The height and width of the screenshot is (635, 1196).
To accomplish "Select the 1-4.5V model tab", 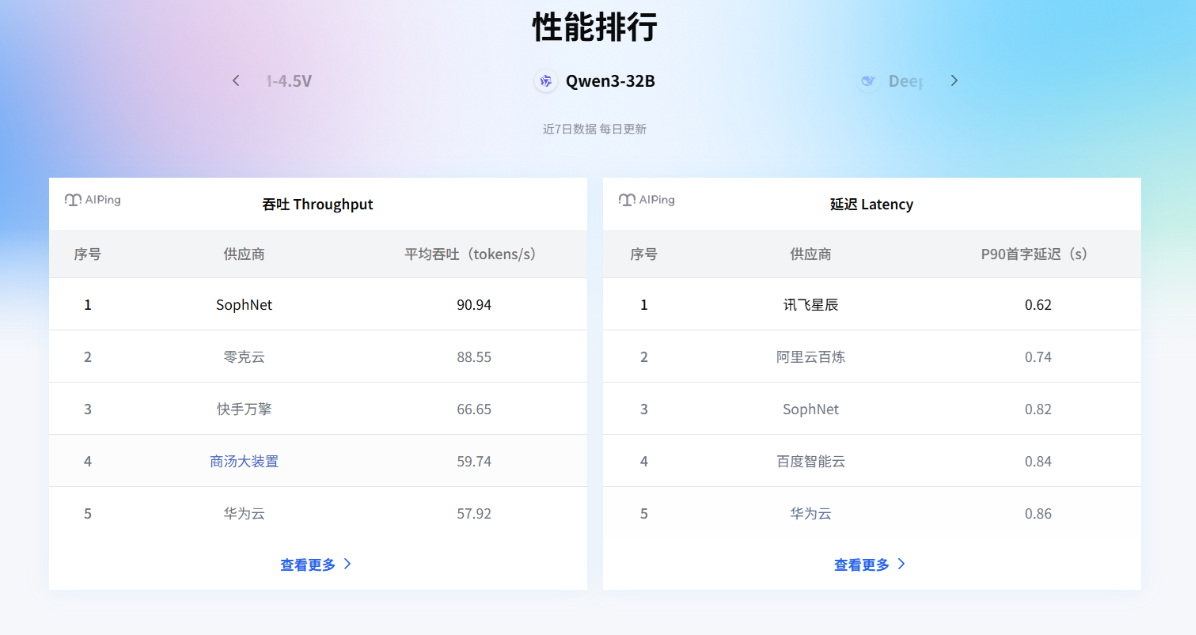I will [x=289, y=81].
